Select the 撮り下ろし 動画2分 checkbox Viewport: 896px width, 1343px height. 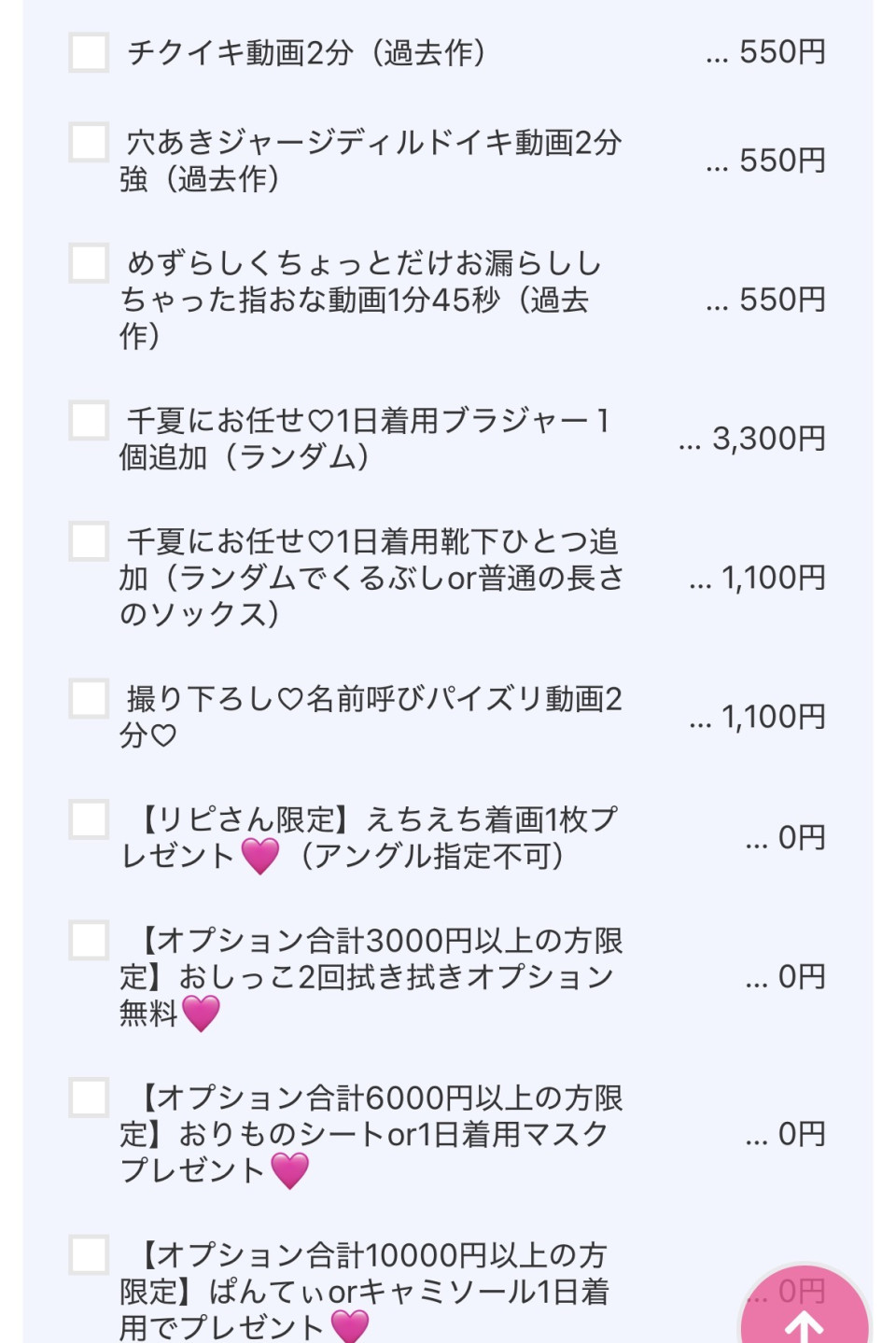[90, 698]
